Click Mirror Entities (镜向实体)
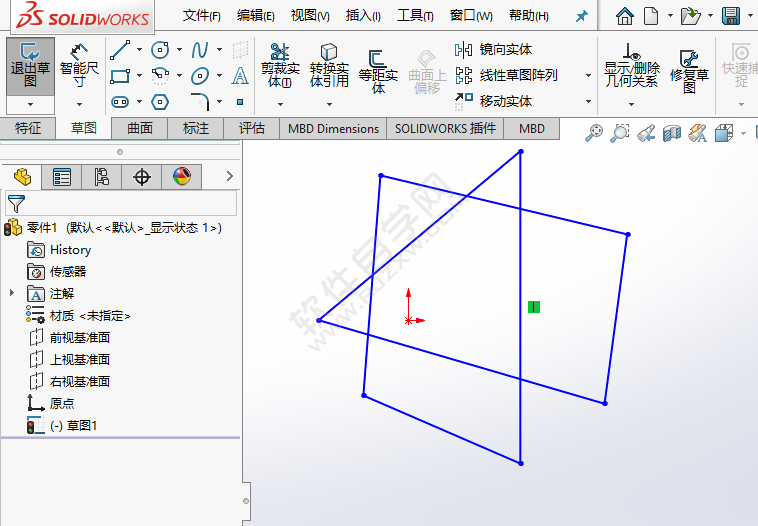 493,49
